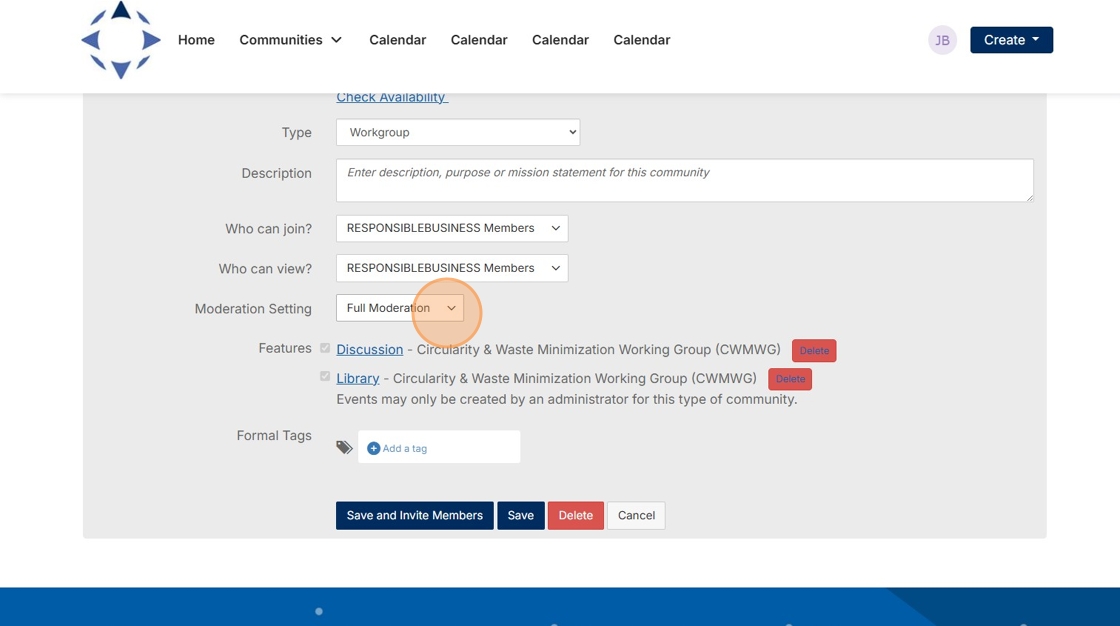Click the Formal Tags label
The height and width of the screenshot is (626, 1120).
(x=274, y=435)
